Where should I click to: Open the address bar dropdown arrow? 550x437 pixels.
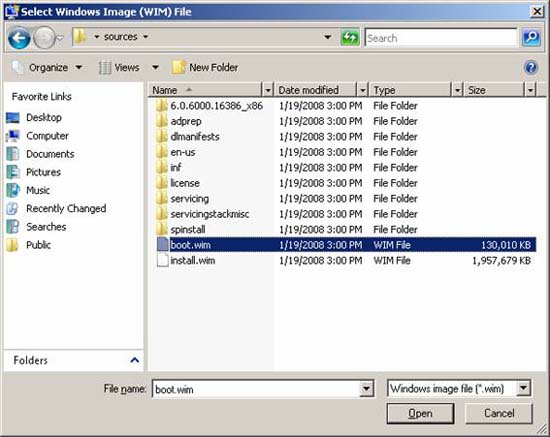point(327,37)
